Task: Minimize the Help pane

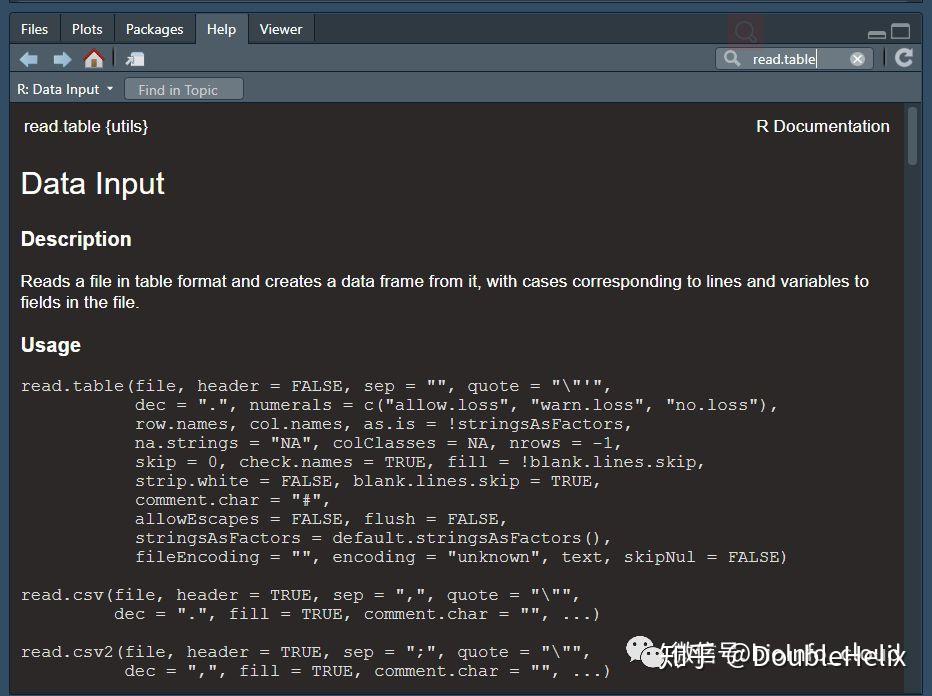Action: (x=877, y=34)
